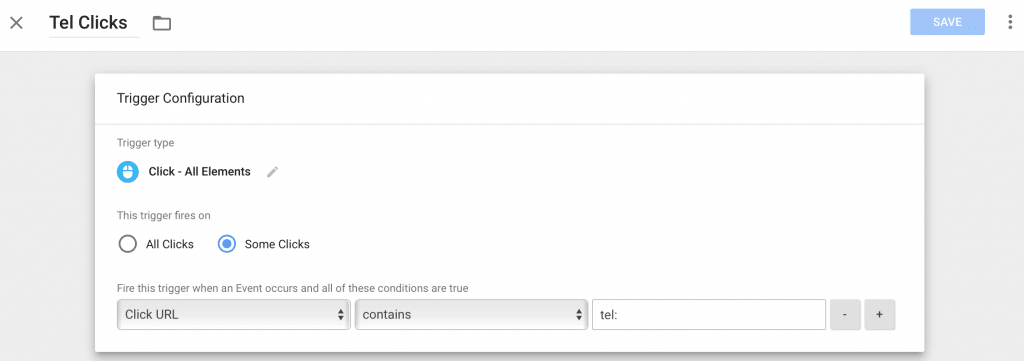Click the arrows on Click URL dropdown
This screenshot has width=1024, height=361.
click(340, 315)
